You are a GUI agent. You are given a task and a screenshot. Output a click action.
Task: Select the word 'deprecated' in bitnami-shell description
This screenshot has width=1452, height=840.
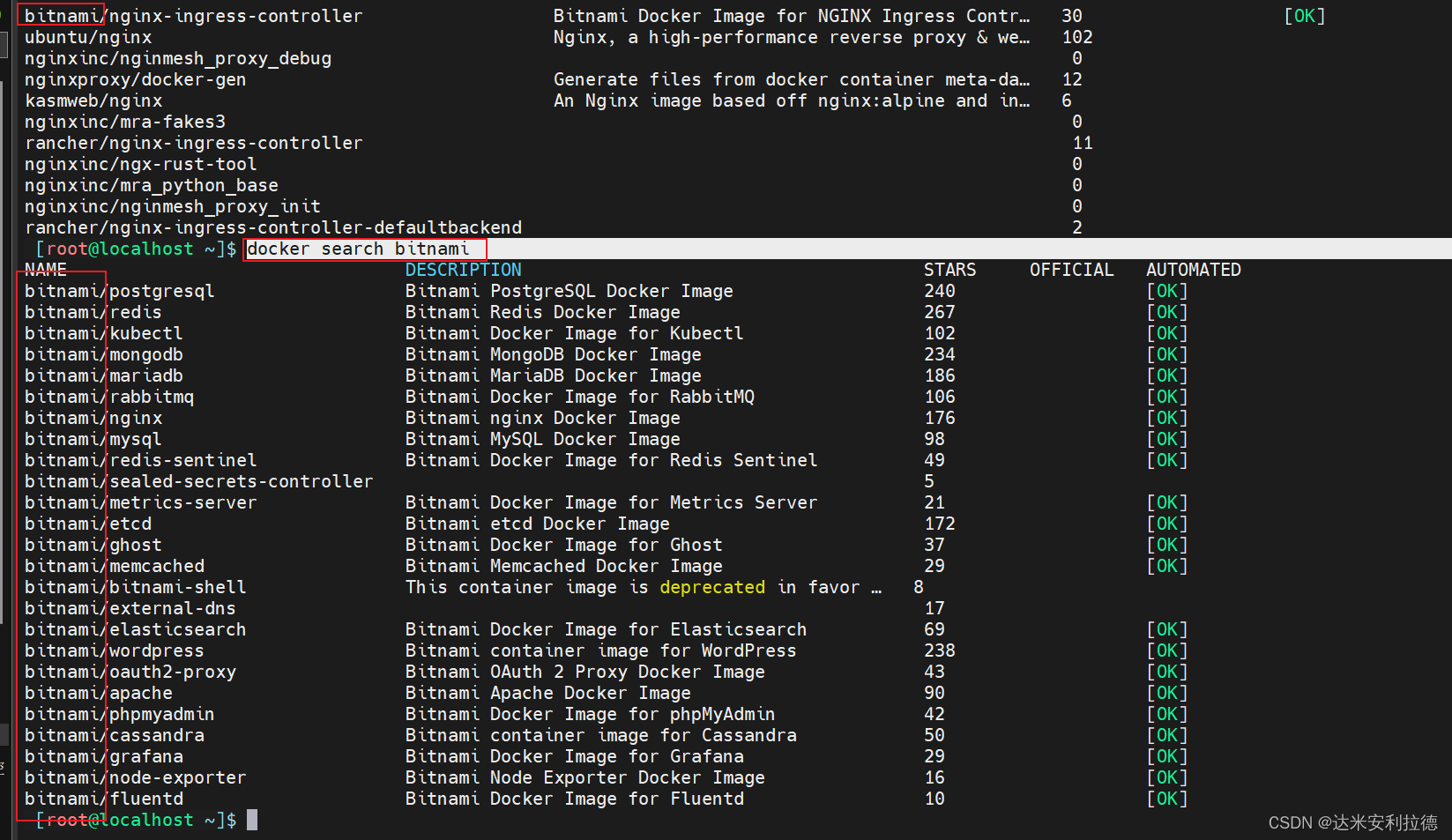712,587
